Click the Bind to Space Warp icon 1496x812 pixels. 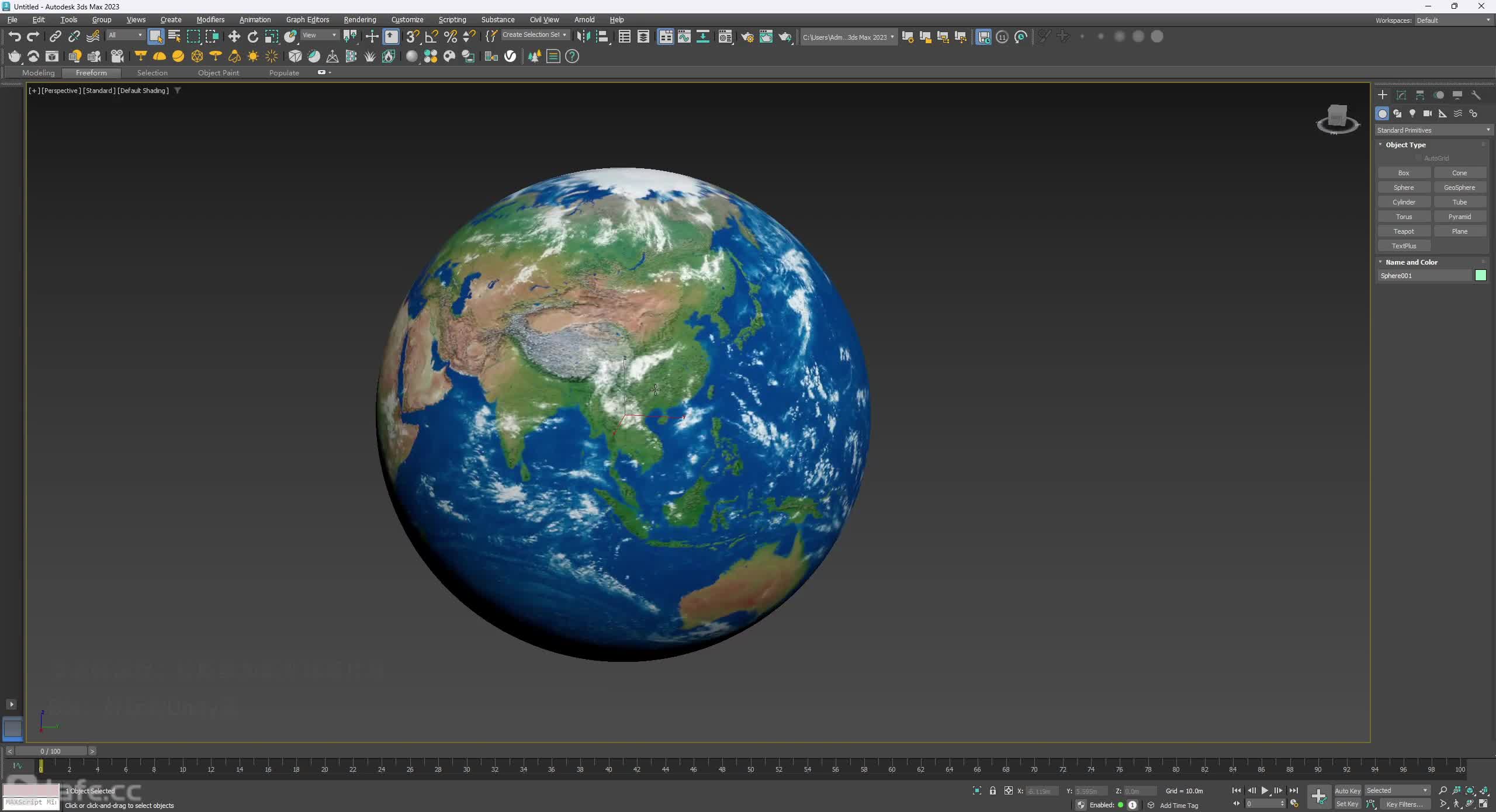93,37
